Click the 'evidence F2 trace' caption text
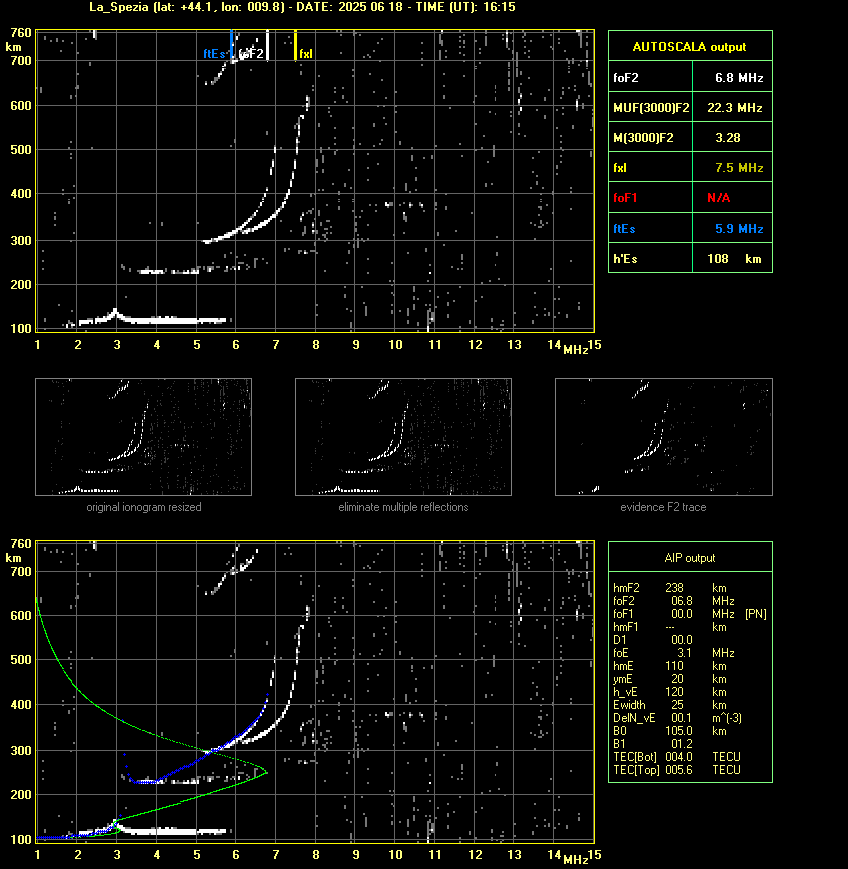 point(663,507)
